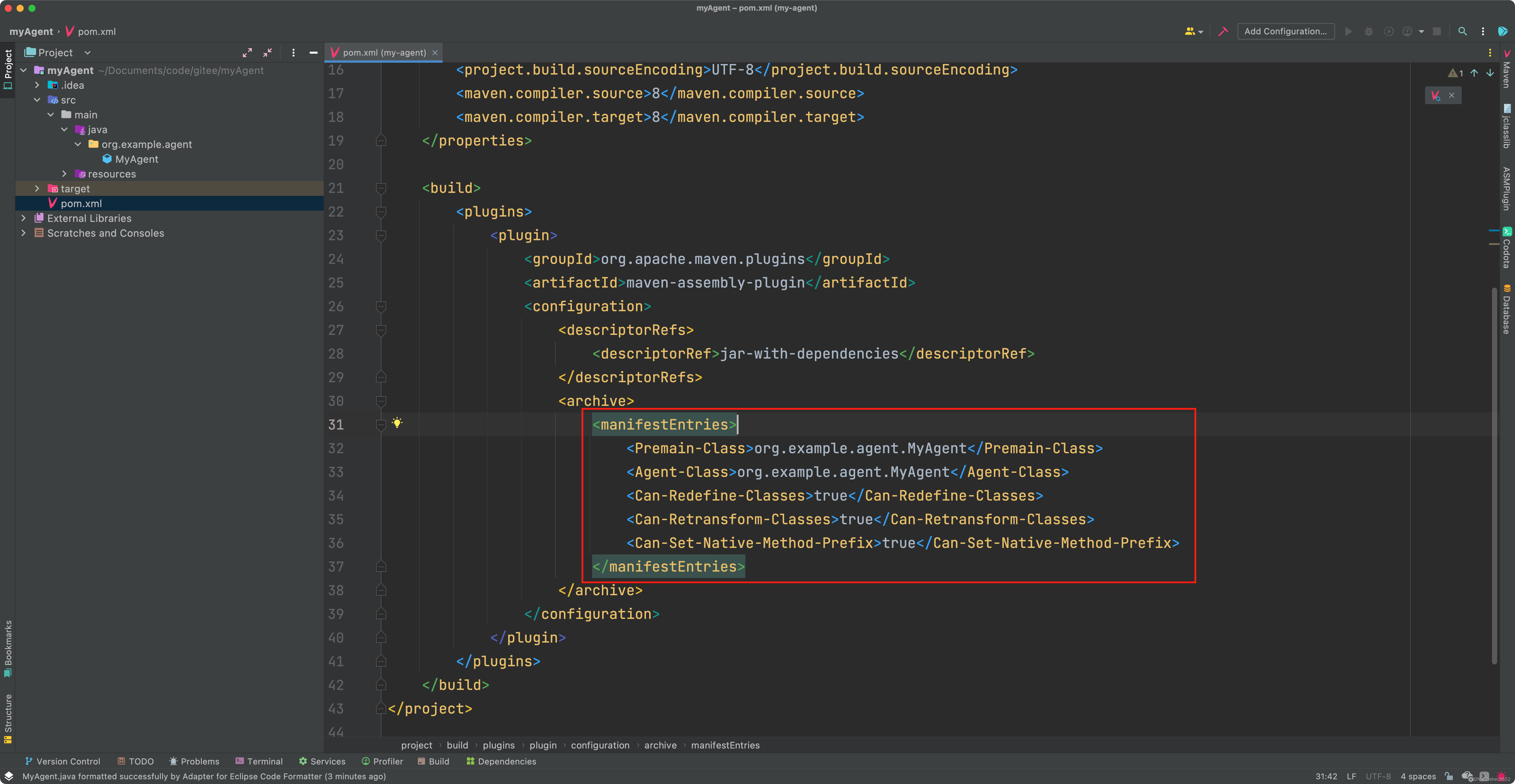
Task: Click the Stop square icon
Action: click(1437, 31)
